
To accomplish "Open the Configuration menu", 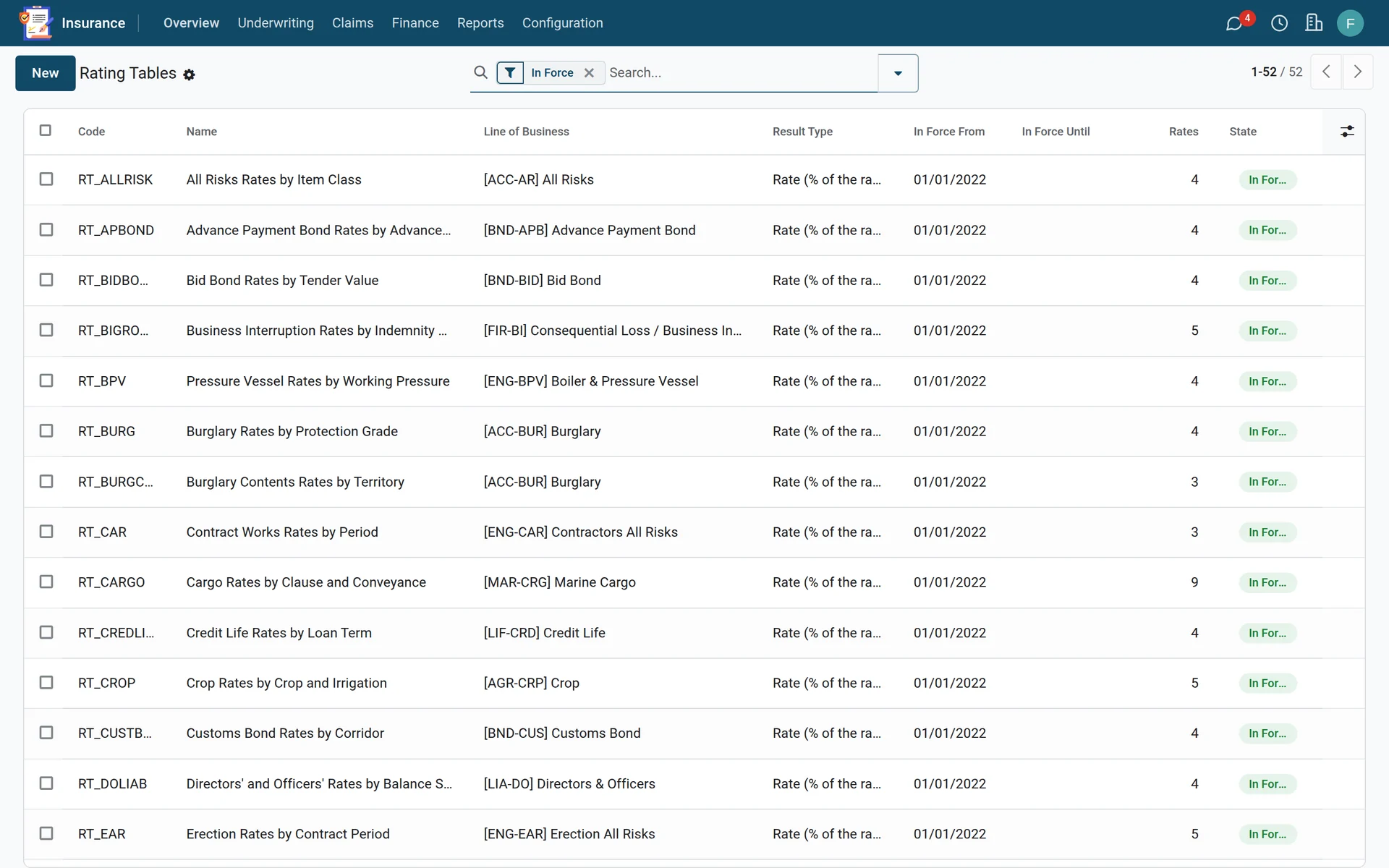I will click(562, 23).
